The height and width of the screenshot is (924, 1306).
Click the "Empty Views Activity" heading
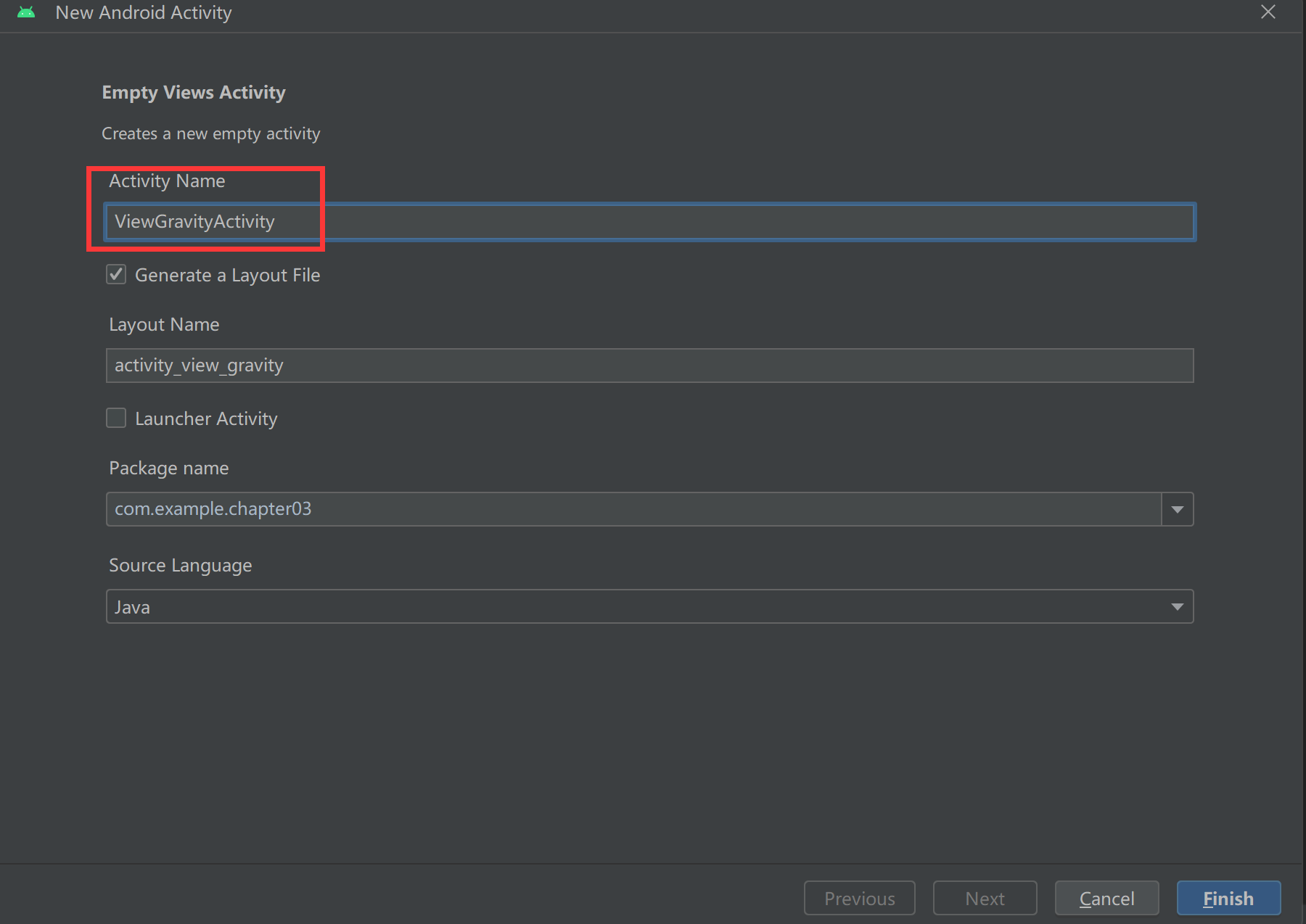(x=194, y=93)
